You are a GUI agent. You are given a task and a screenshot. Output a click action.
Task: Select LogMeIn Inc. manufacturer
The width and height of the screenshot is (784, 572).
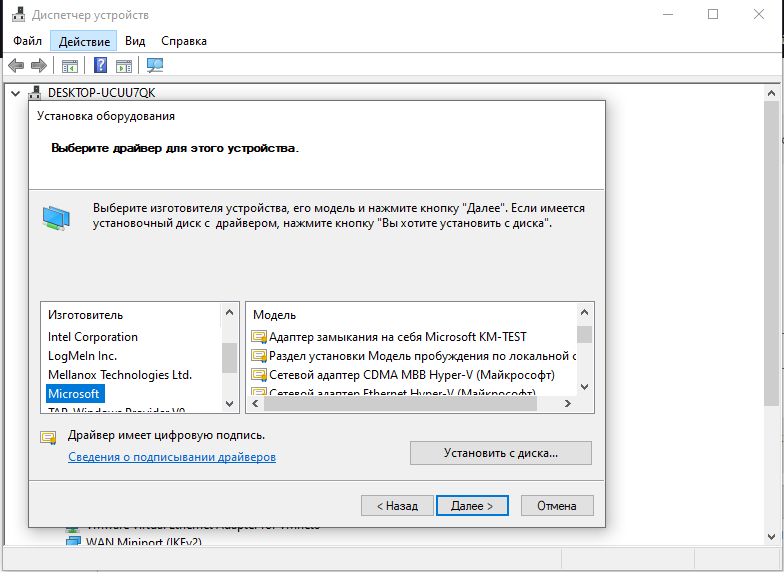82,356
